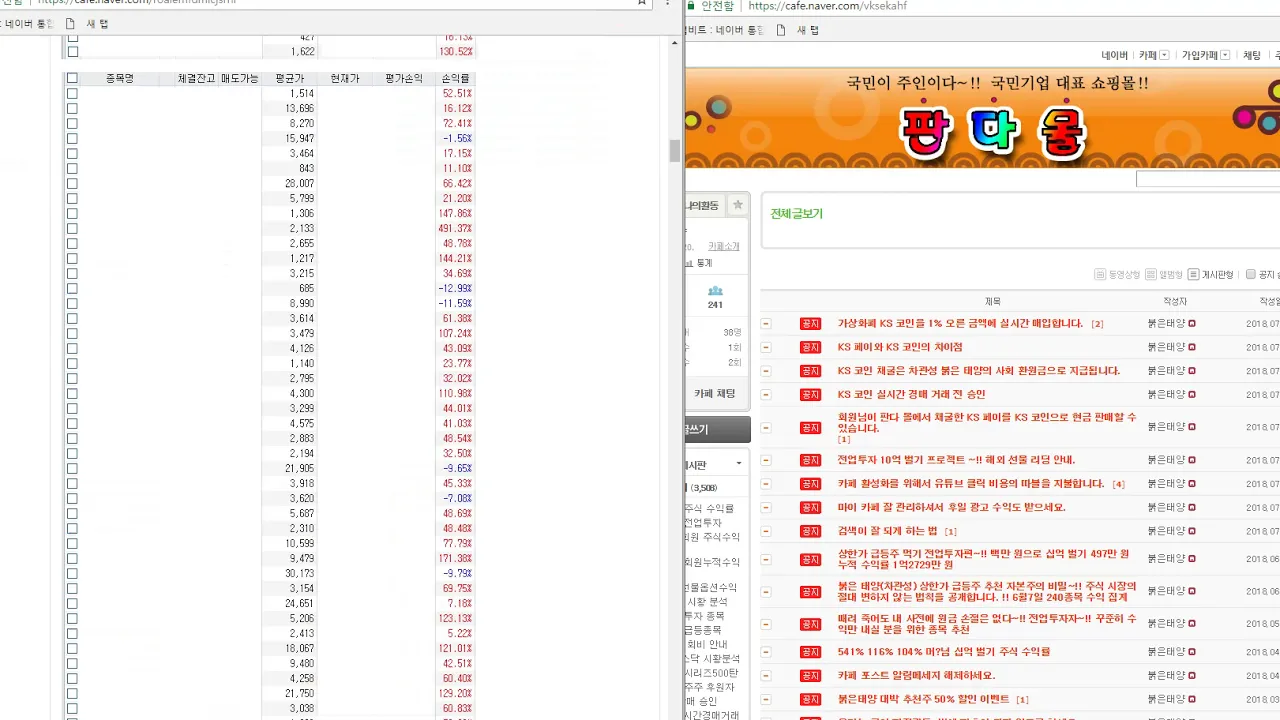Sort by 평균가 column header
The image size is (1280, 720).
coord(289,78)
